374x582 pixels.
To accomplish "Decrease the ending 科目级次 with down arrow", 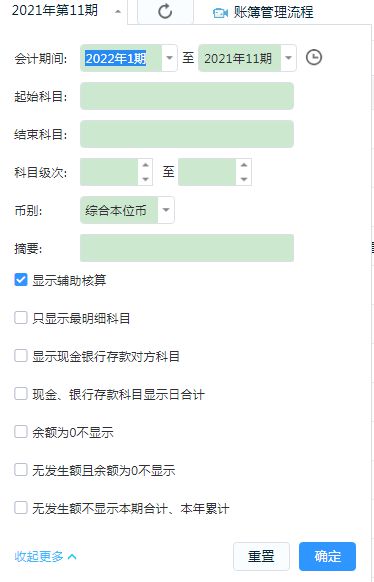I will [244, 179].
